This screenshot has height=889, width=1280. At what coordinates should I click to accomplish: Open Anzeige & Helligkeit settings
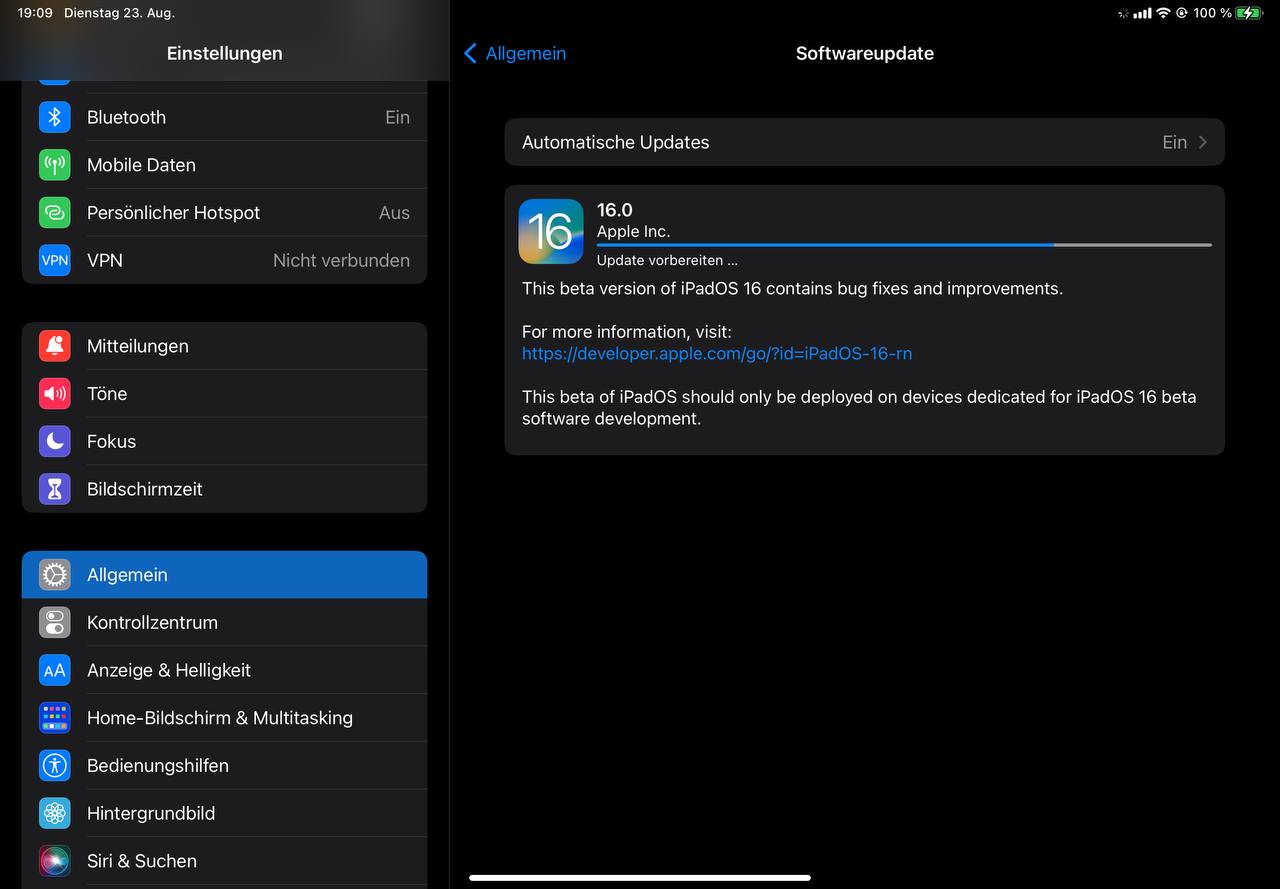(224, 670)
